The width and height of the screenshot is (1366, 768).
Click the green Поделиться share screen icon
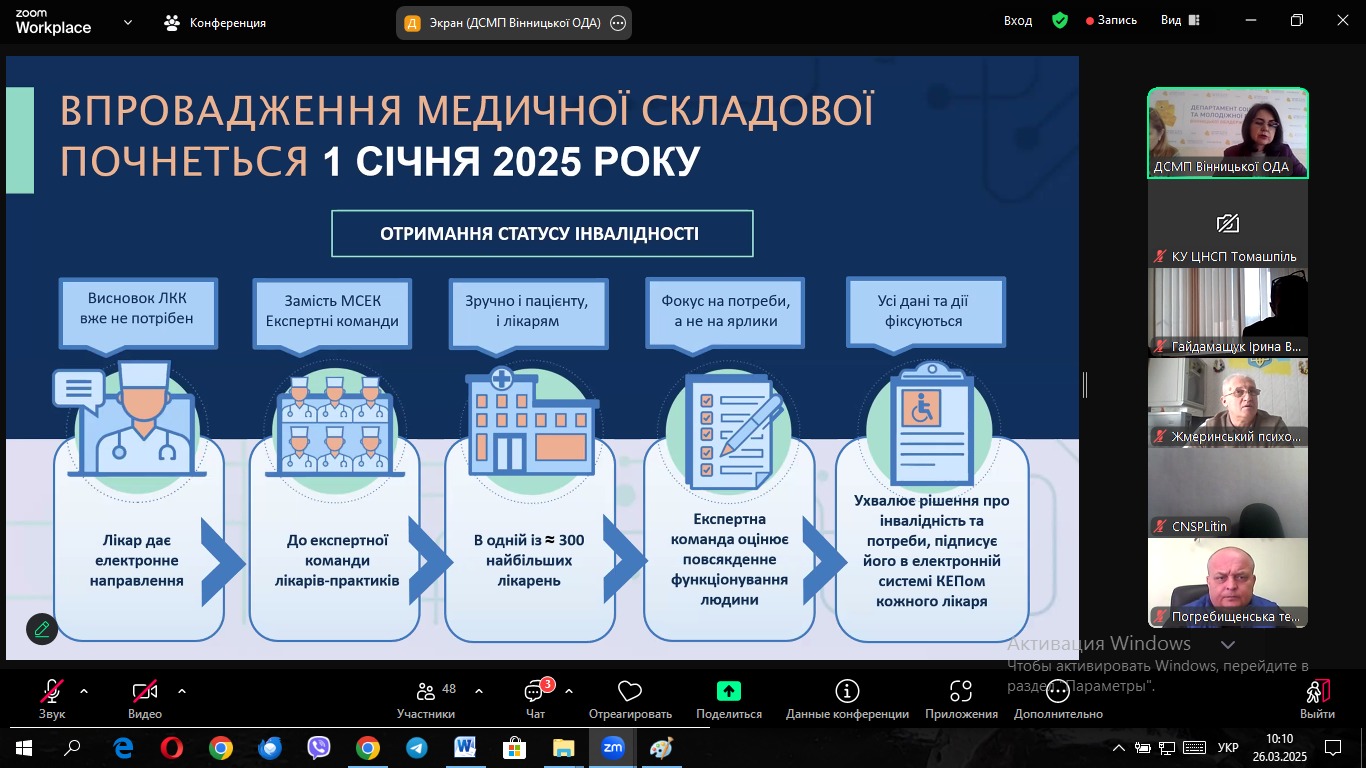729,691
